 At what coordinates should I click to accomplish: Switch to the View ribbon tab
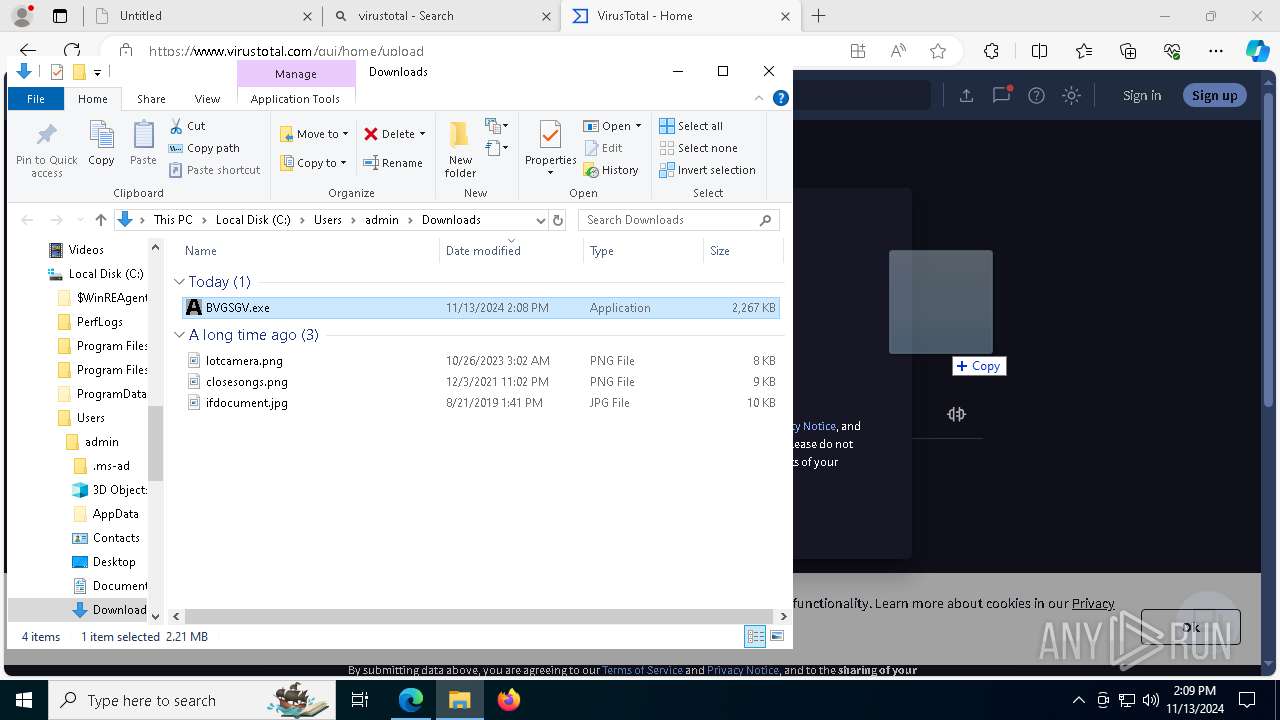click(x=207, y=99)
